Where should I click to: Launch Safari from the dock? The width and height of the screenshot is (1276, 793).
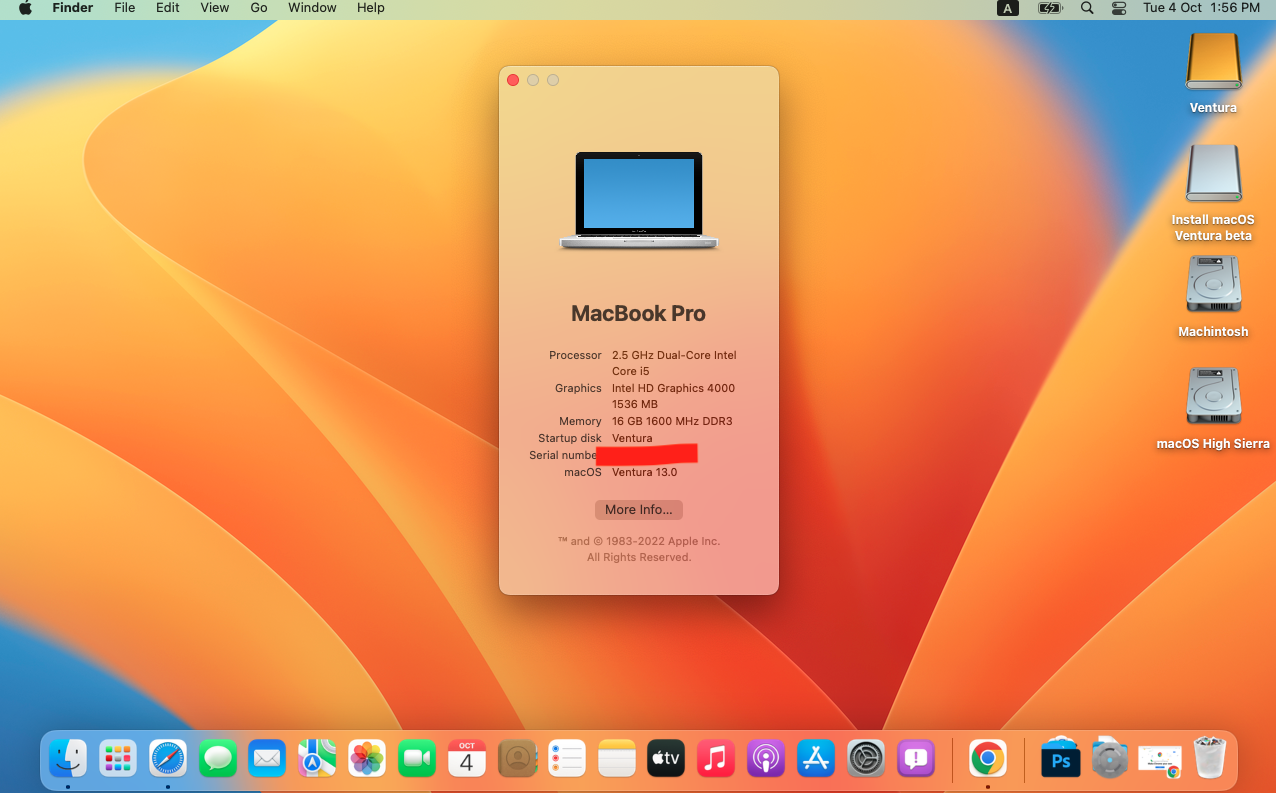pyautogui.click(x=168, y=760)
